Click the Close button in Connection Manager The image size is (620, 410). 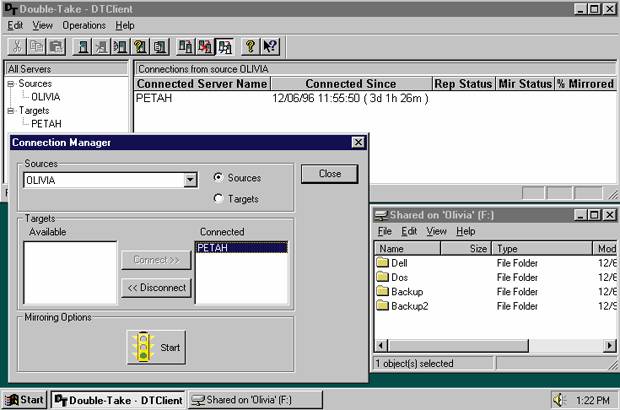point(329,174)
